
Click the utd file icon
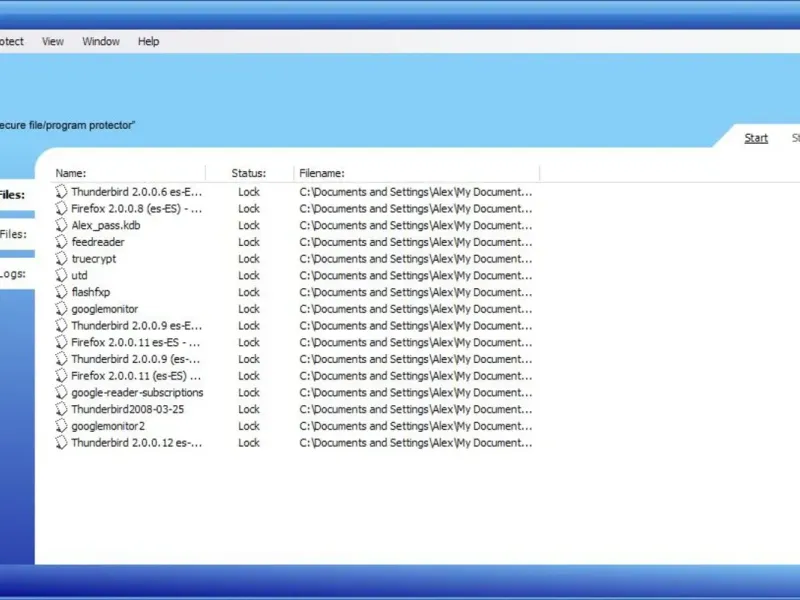(x=61, y=276)
